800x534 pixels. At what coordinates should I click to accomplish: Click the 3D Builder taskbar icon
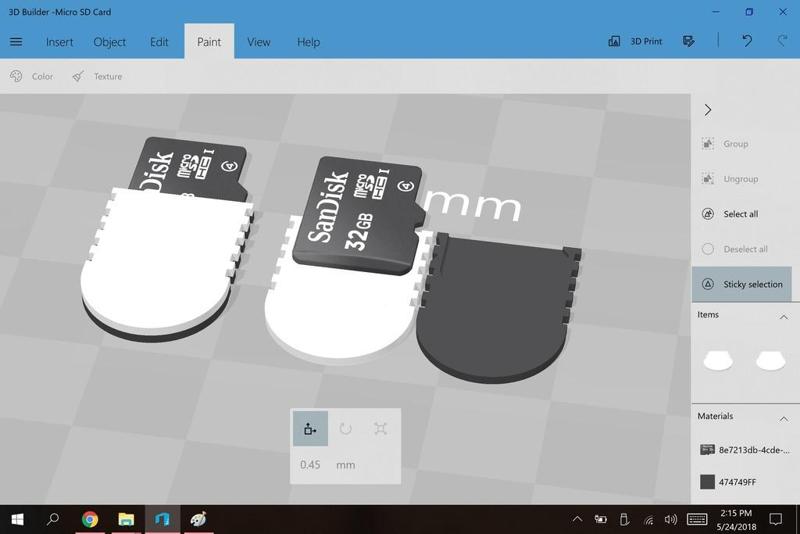pyautogui.click(x=162, y=519)
